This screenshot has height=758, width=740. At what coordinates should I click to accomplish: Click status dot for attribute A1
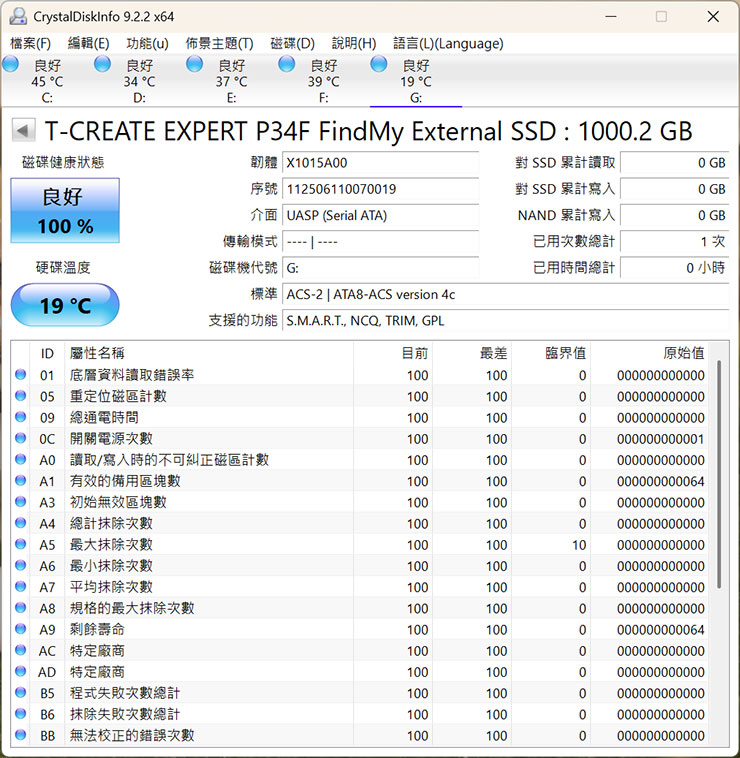coord(20,481)
